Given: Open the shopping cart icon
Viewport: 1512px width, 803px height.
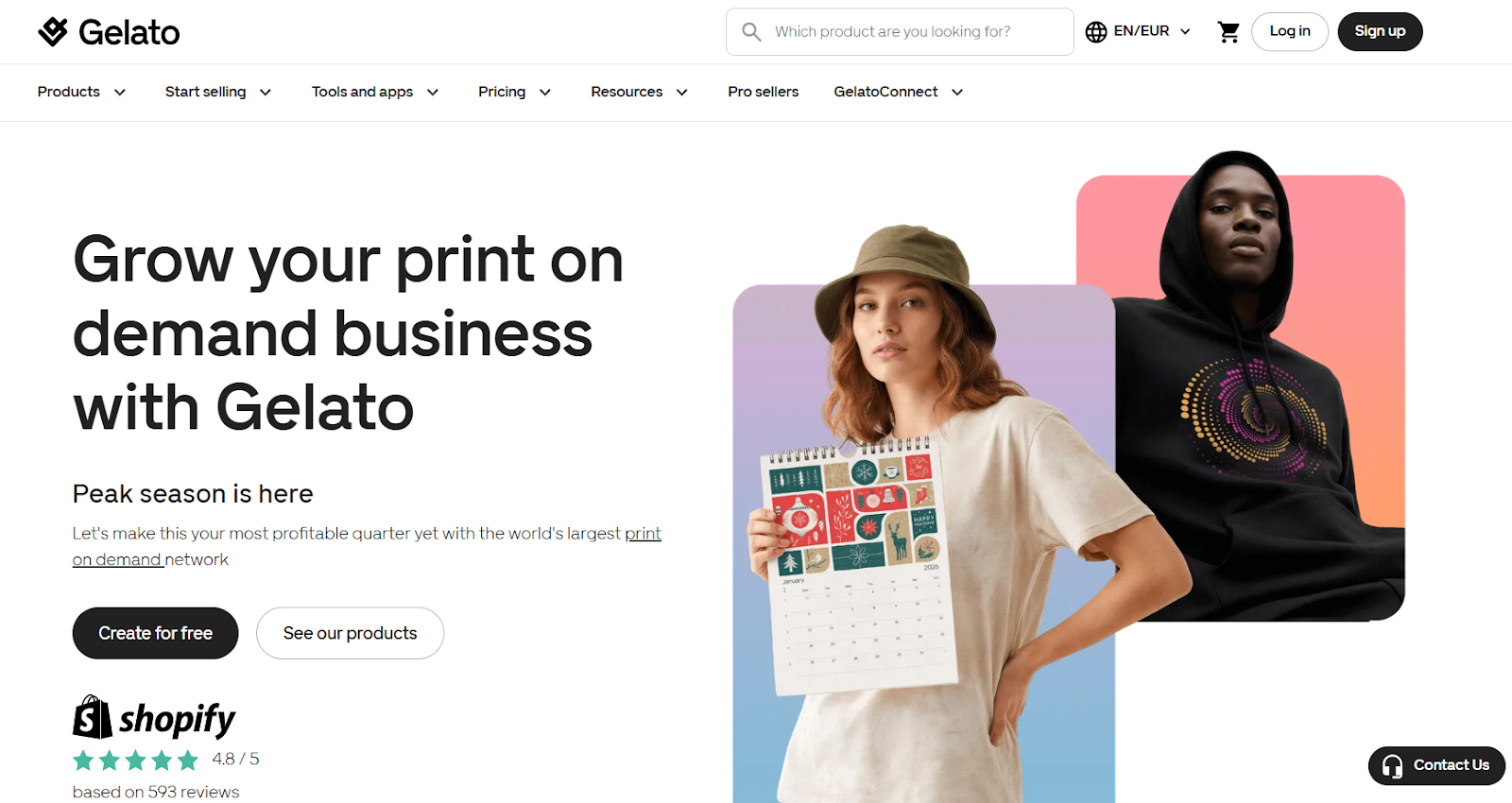Looking at the screenshot, I should [1228, 32].
